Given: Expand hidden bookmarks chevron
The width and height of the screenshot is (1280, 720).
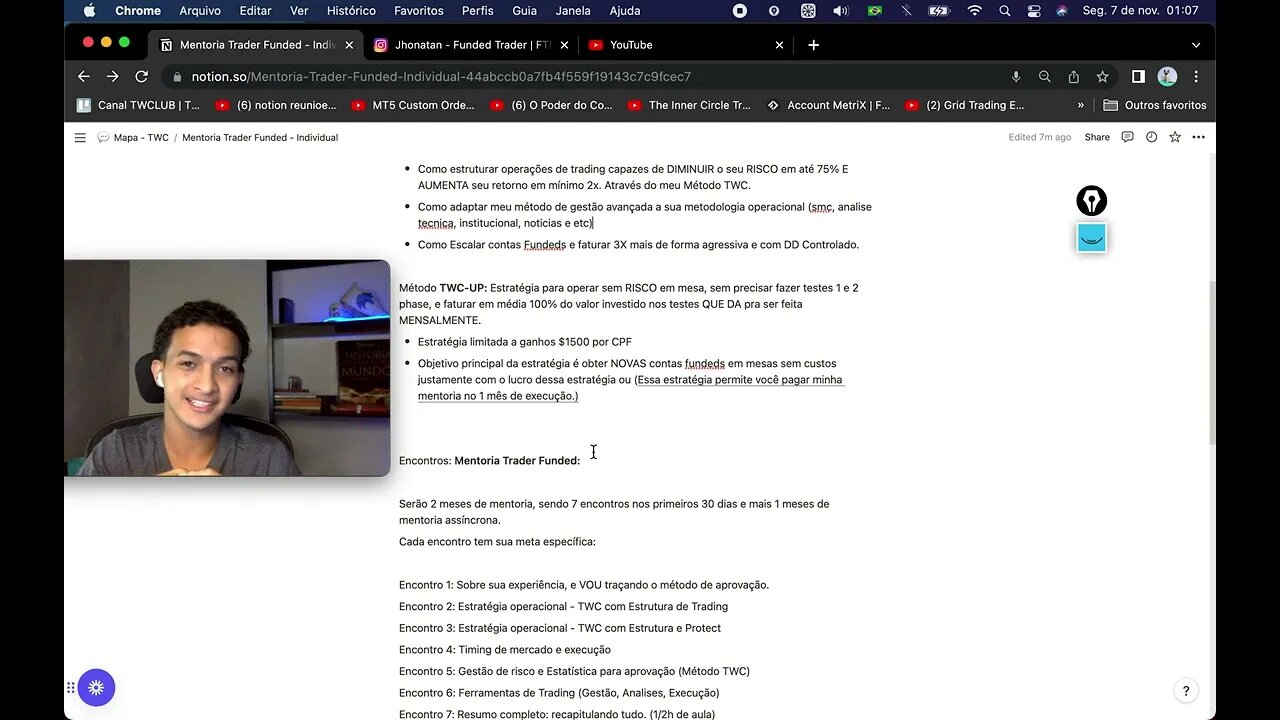Looking at the screenshot, I should coord(1080,105).
